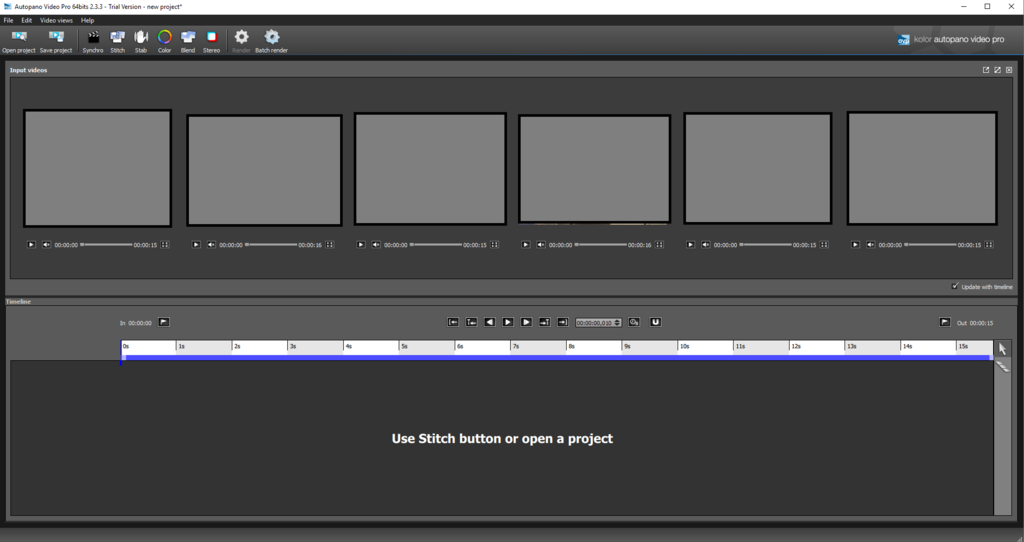Screen dimensions: 1024x542
Task: Open the Blend tool
Action: (x=188, y=41)
